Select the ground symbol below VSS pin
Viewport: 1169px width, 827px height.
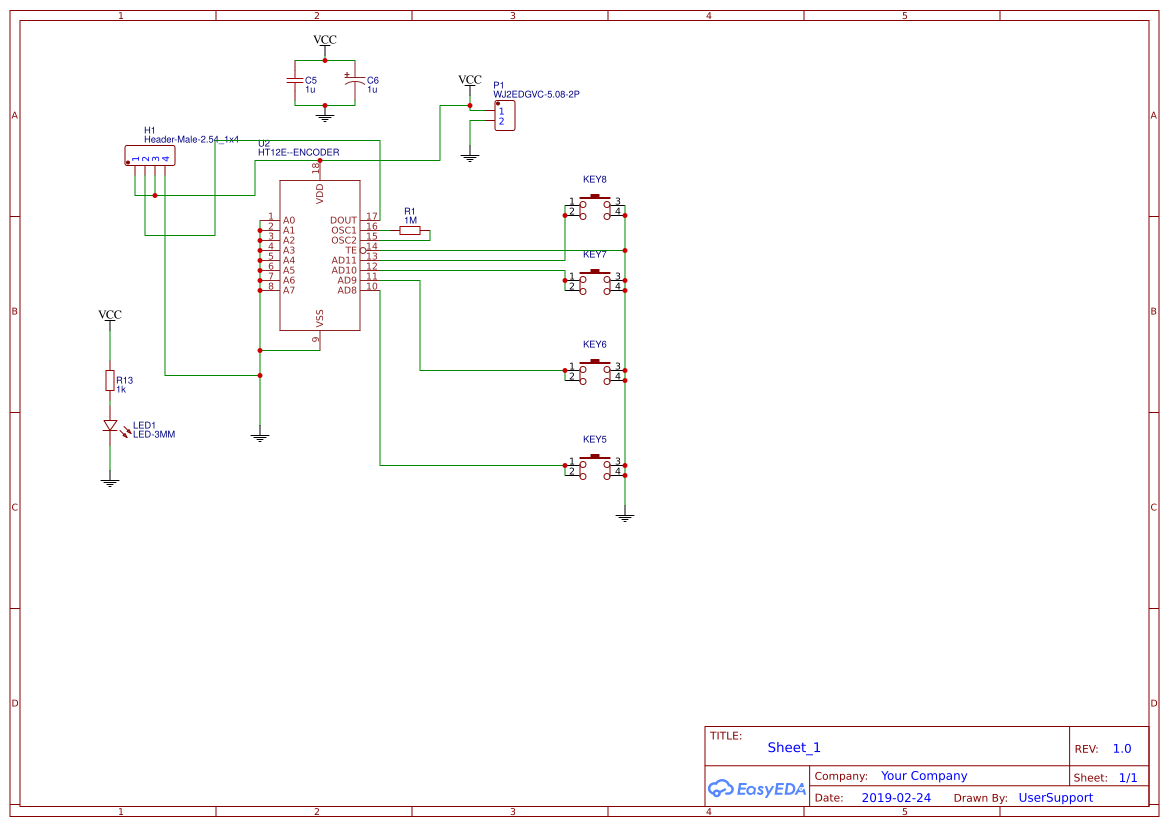[259, 437]
